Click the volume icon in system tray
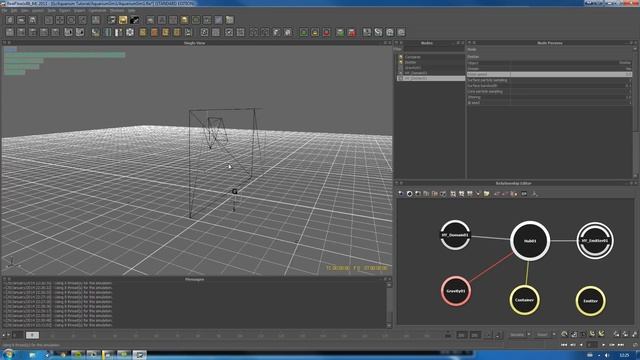This screenshot has width=640, height=360. [x=607, y=355]
